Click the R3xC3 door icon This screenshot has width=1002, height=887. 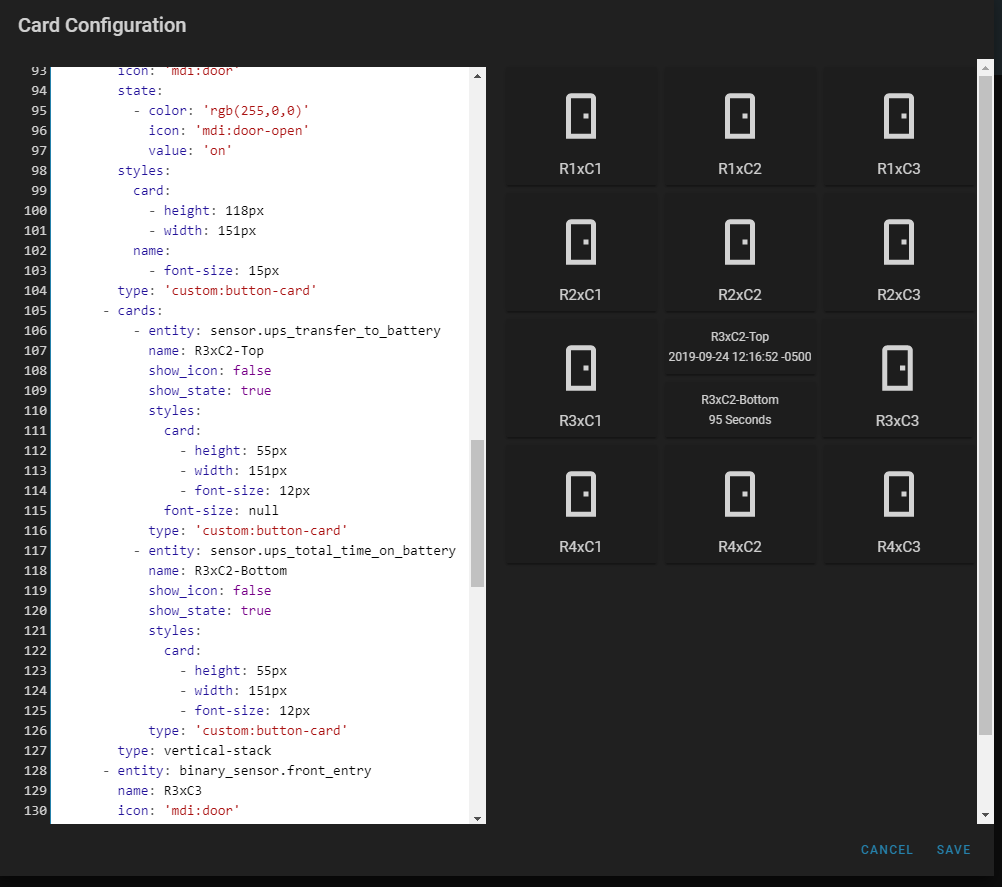tap(898, 367)
